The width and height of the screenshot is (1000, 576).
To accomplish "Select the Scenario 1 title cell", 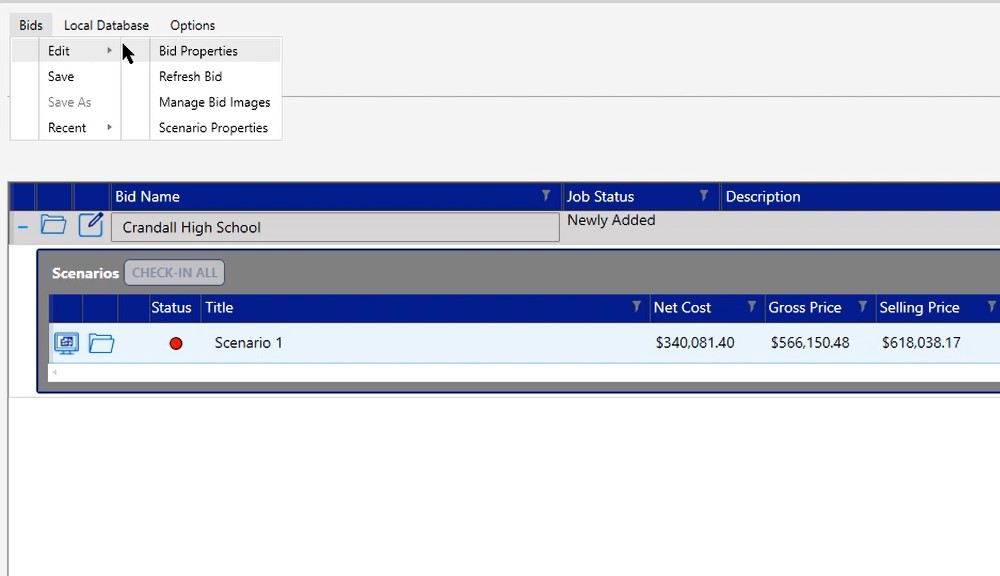I will point(249,343).
